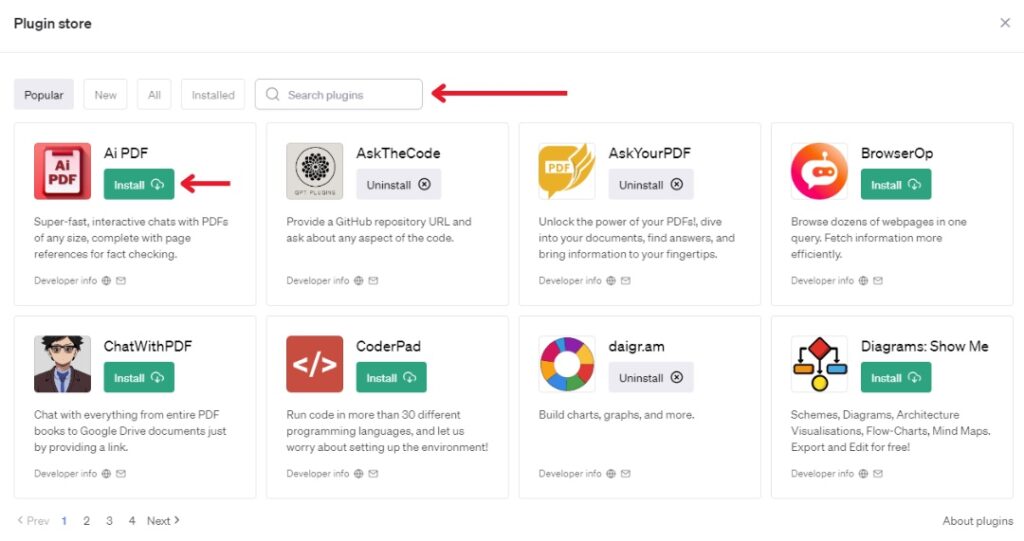This screenshot has height=541, width=1024.
Task: Open CoderPad developer website globe icon
Action: pyautogui.click(x=359, y=474)
